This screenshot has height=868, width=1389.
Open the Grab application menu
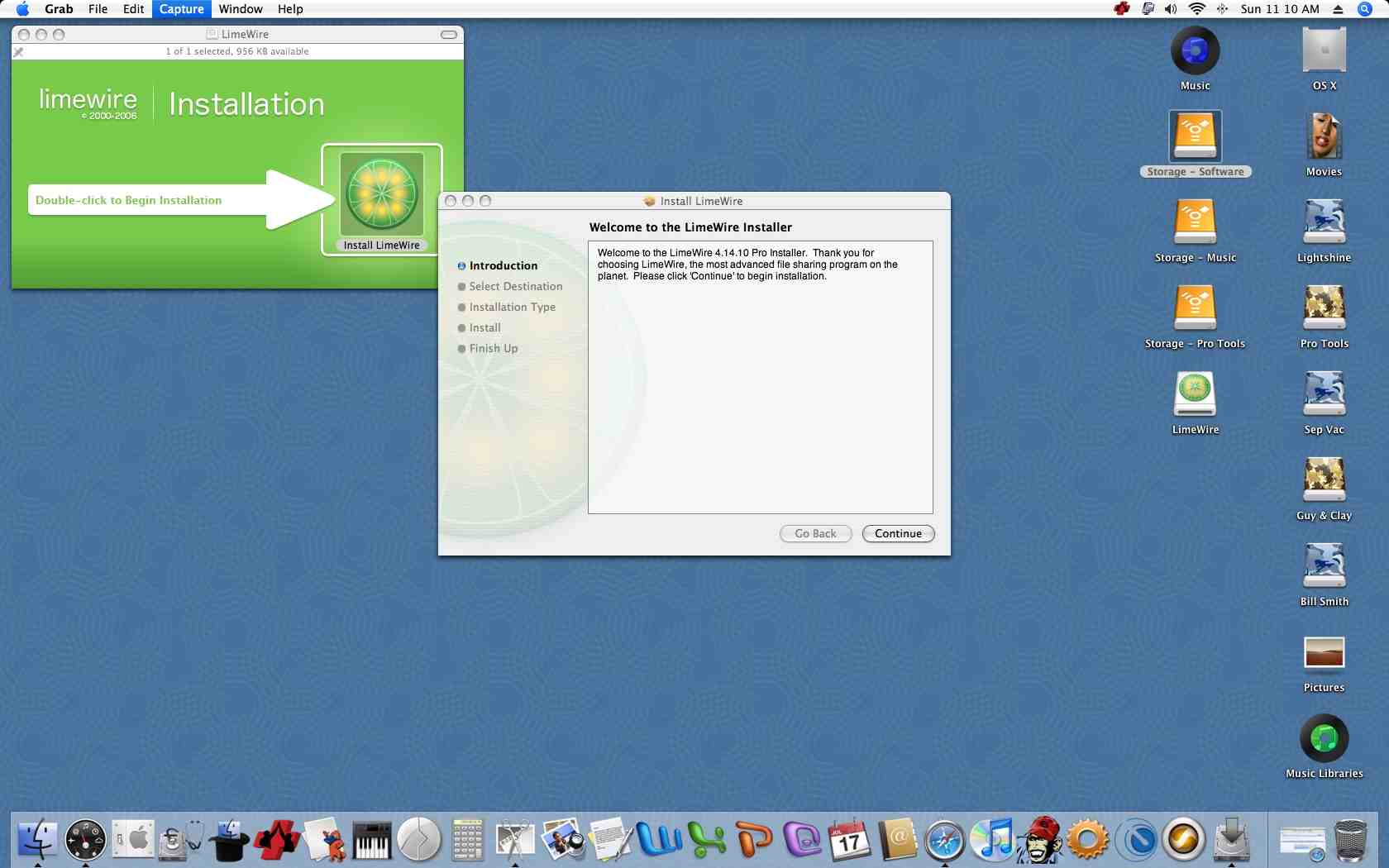pyautogui.click(x=59, y=9)
